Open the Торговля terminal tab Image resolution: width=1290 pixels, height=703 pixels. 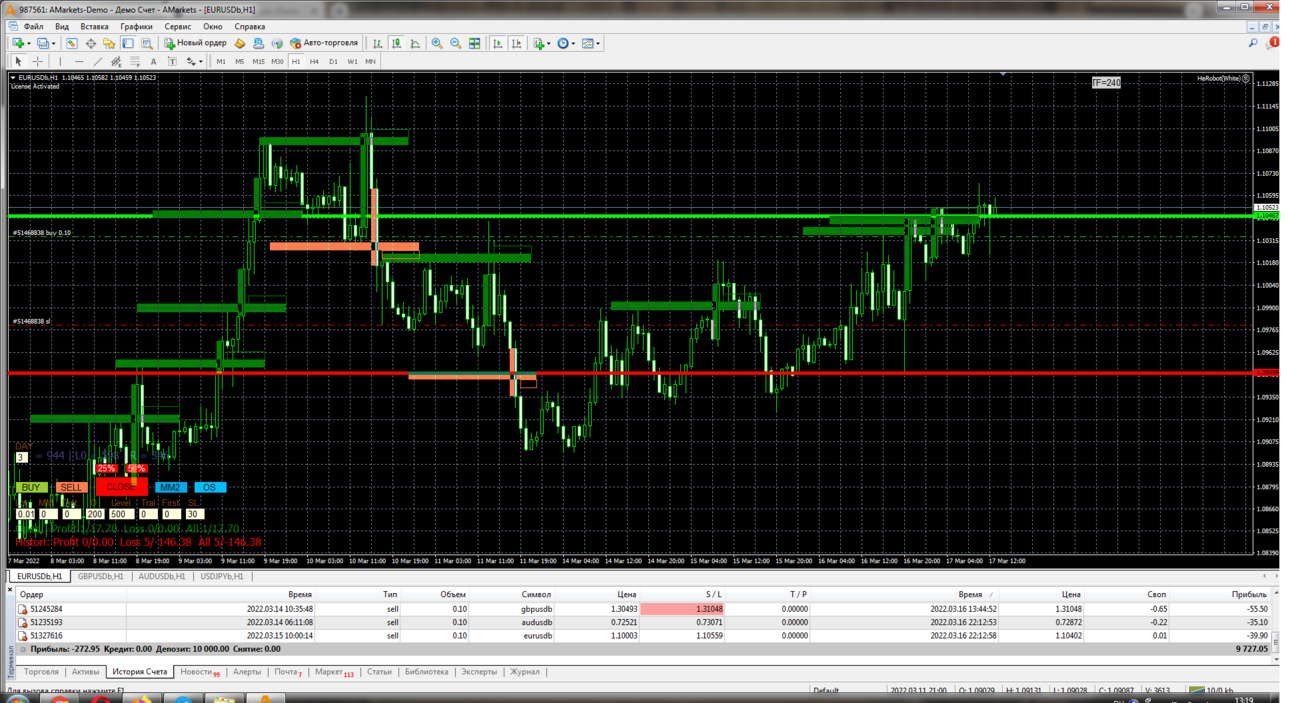click(x=41, y=672)
